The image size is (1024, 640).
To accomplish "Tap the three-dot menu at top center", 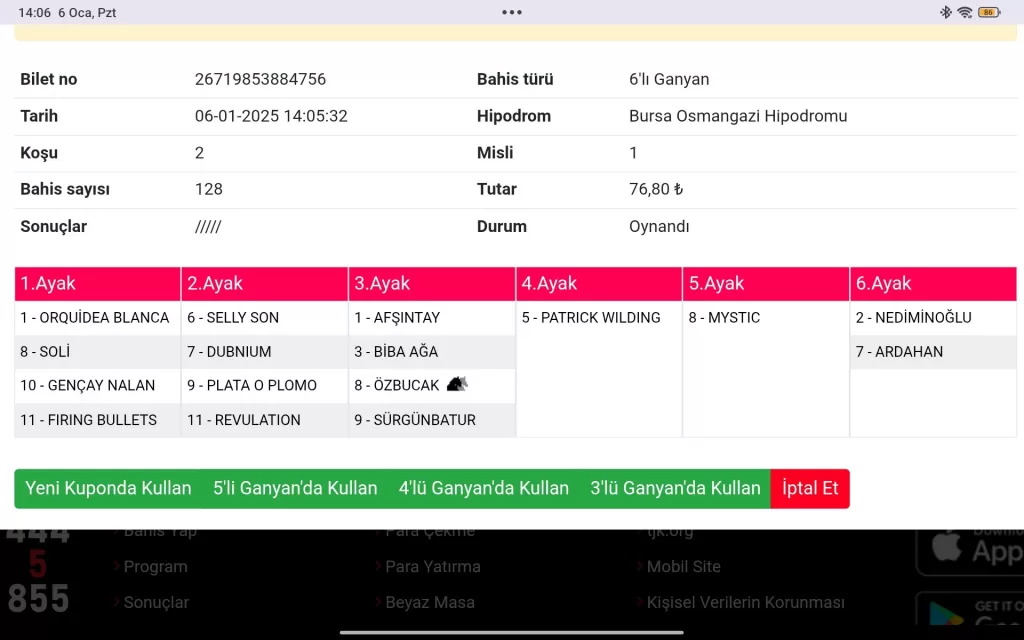I will [x=512, y=12].
